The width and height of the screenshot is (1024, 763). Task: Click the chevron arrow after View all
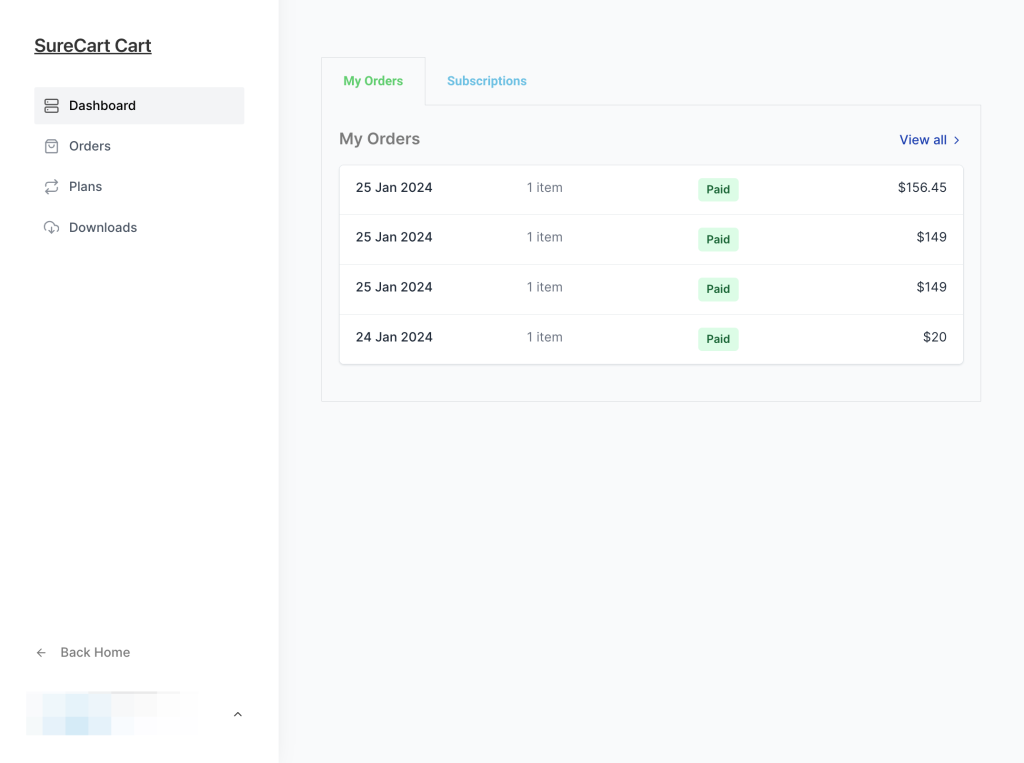pos(956,140)
